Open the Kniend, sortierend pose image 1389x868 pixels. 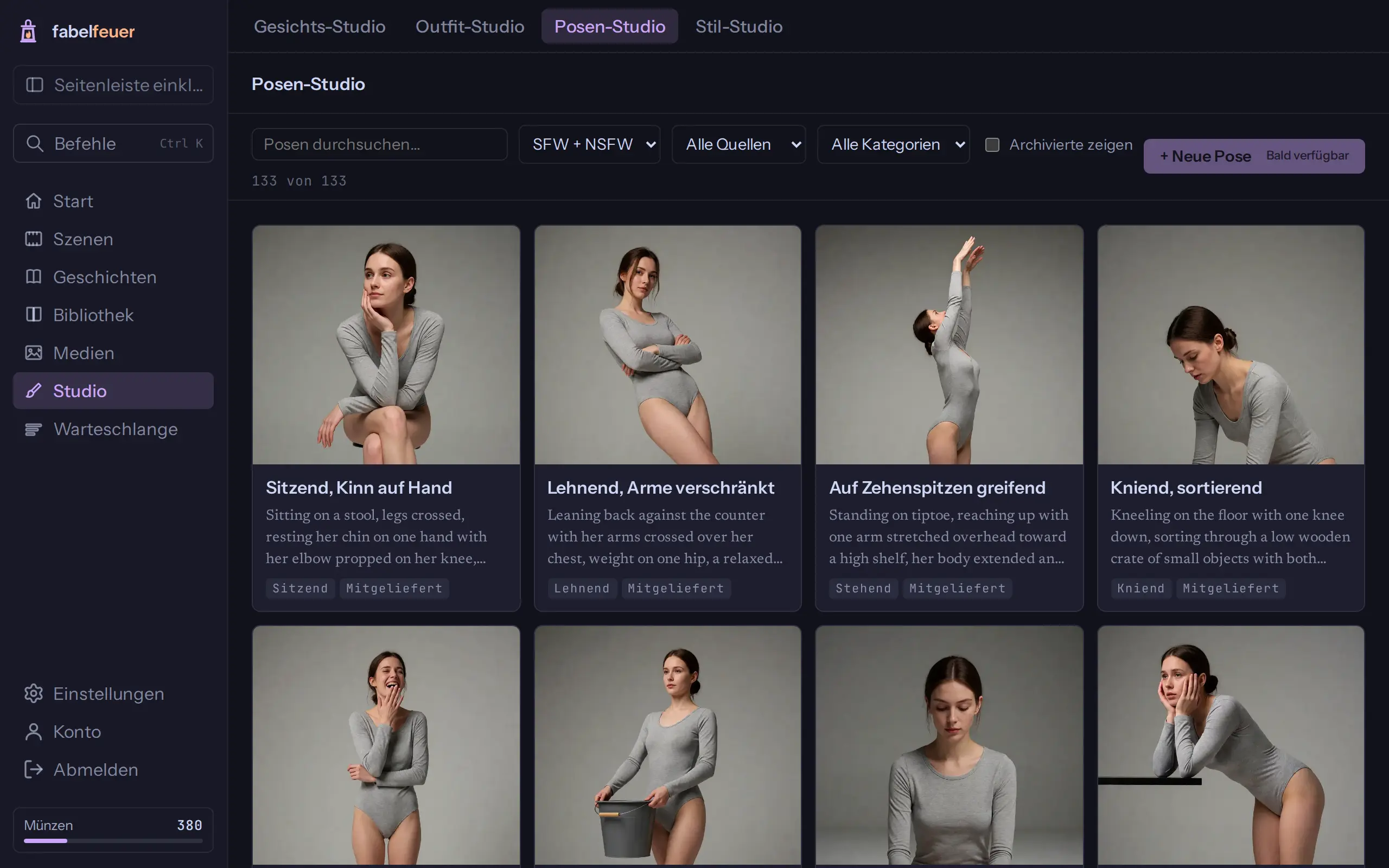[x=1231, y=345]
